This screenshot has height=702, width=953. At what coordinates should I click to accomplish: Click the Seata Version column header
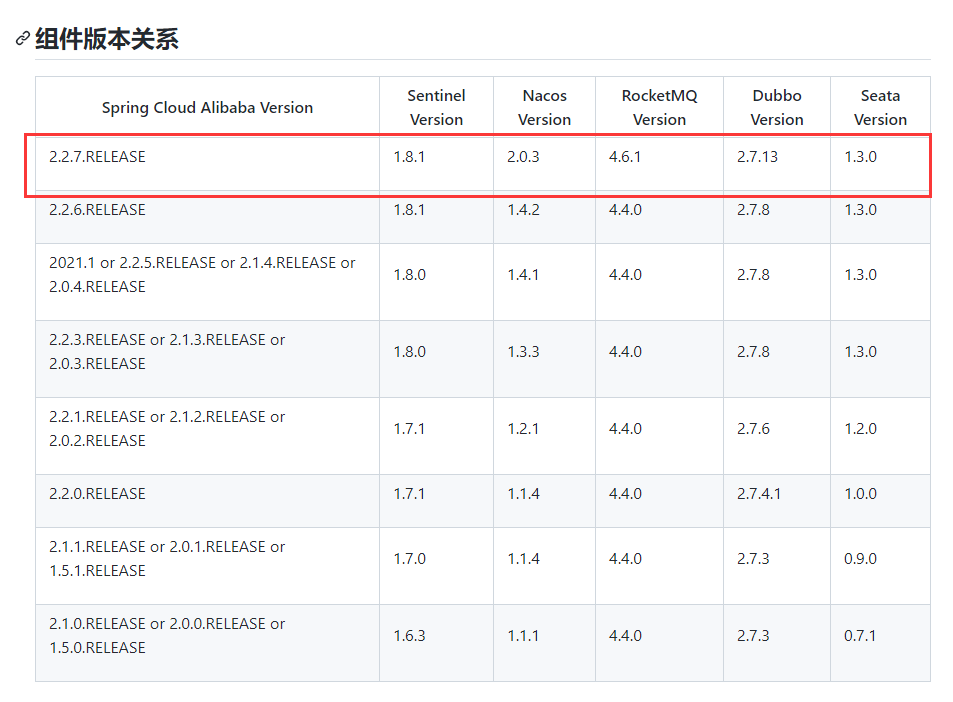click(880, 108)
